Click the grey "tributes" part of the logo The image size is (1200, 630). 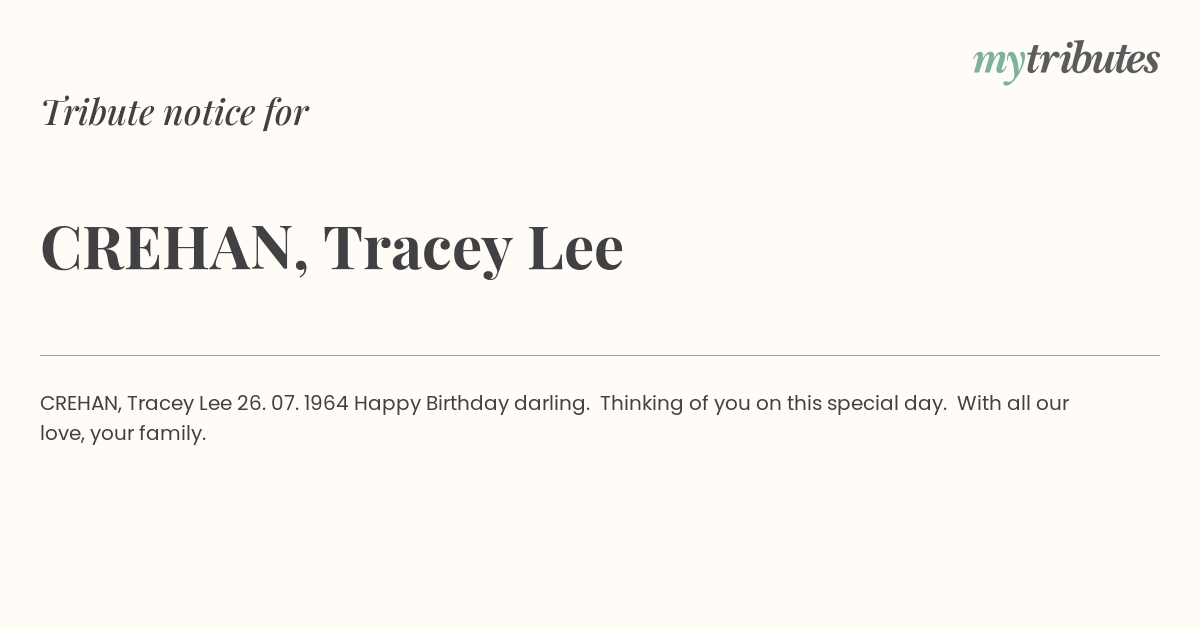pyautogui.click(x=1092, y=59)
